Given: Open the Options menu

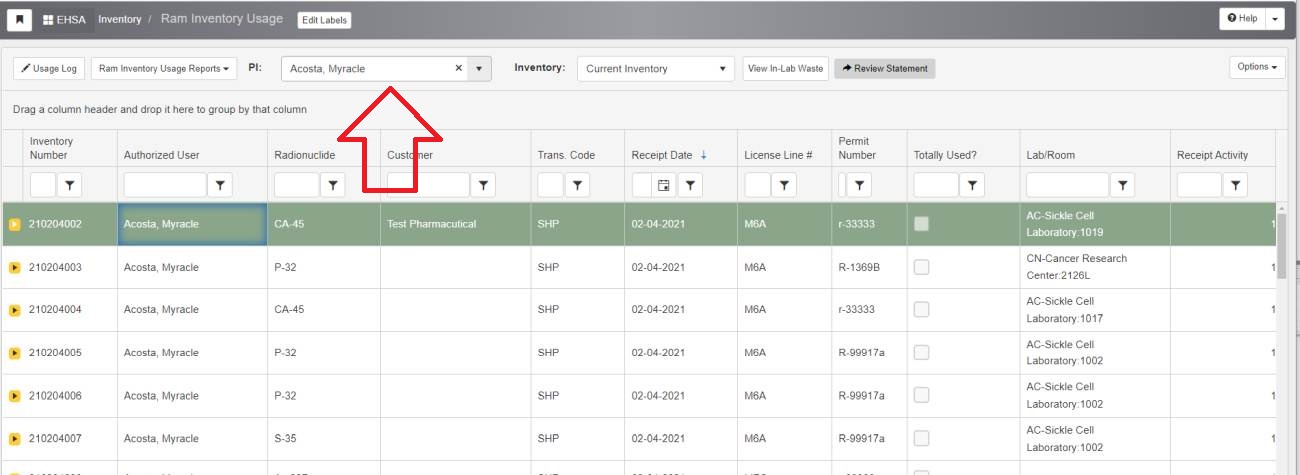Looking at the screenshot, I should pyautogui.click(x=1257, y=67).
